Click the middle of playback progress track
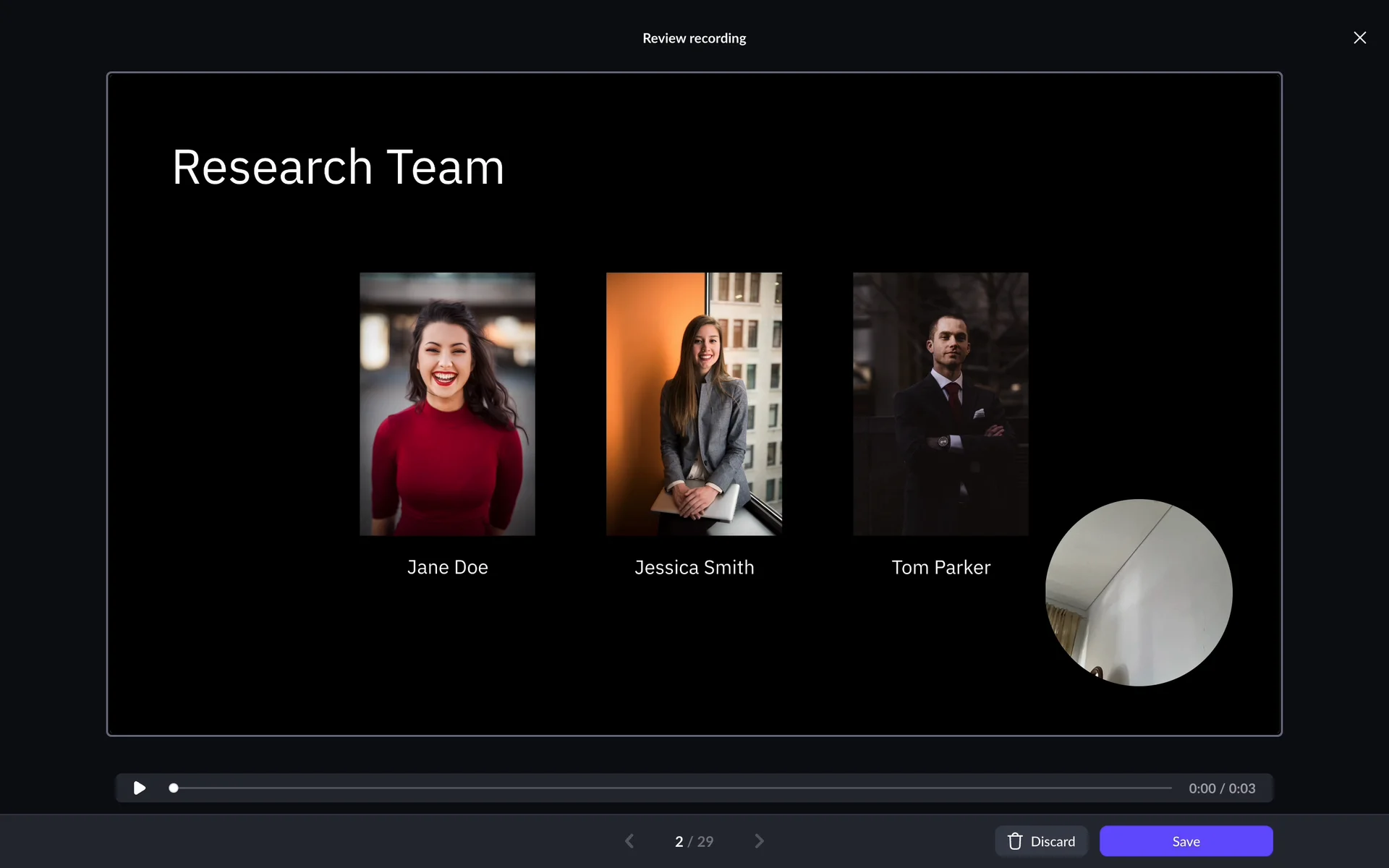Viewport: 1389px width, 868px height. [x=673, y=788]
